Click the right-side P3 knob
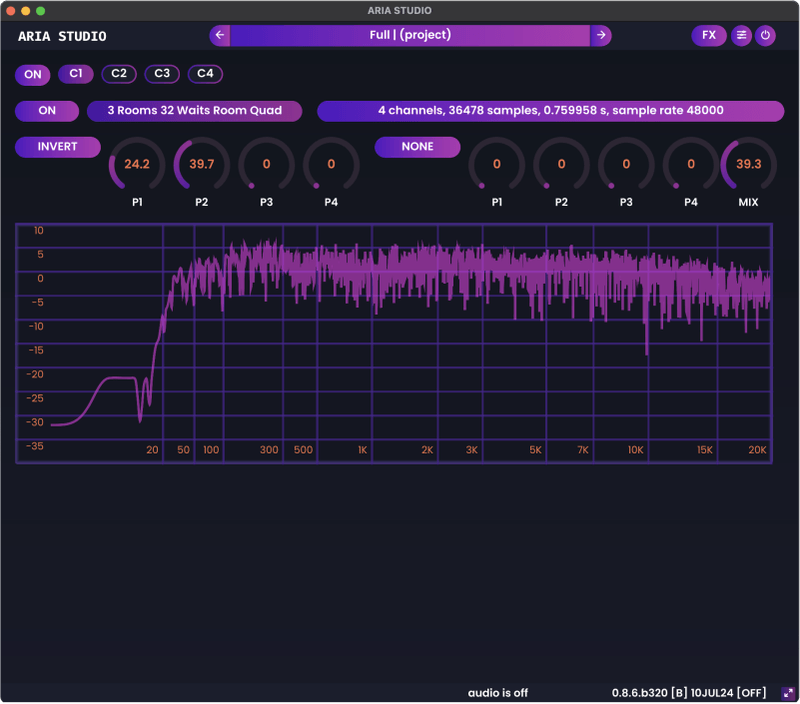This screenshot has width=800, height=704. click(626, 164)
